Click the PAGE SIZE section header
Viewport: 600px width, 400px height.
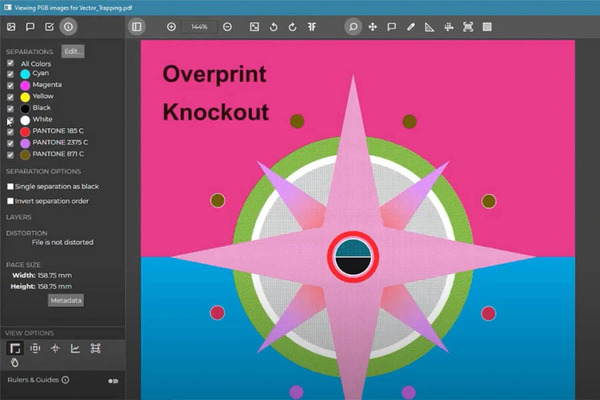click(23, 264)
